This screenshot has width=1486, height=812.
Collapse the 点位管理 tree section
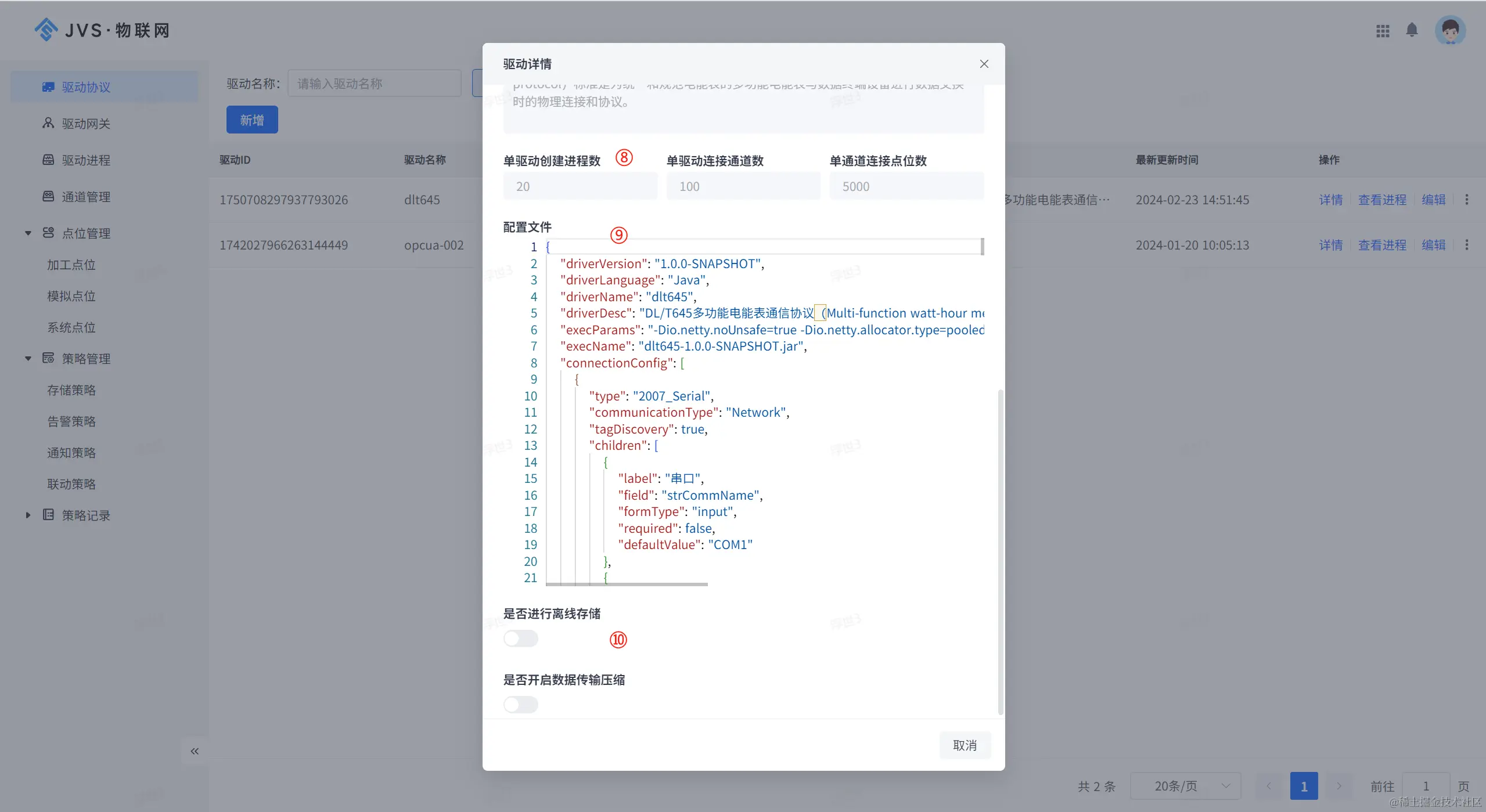28,233
